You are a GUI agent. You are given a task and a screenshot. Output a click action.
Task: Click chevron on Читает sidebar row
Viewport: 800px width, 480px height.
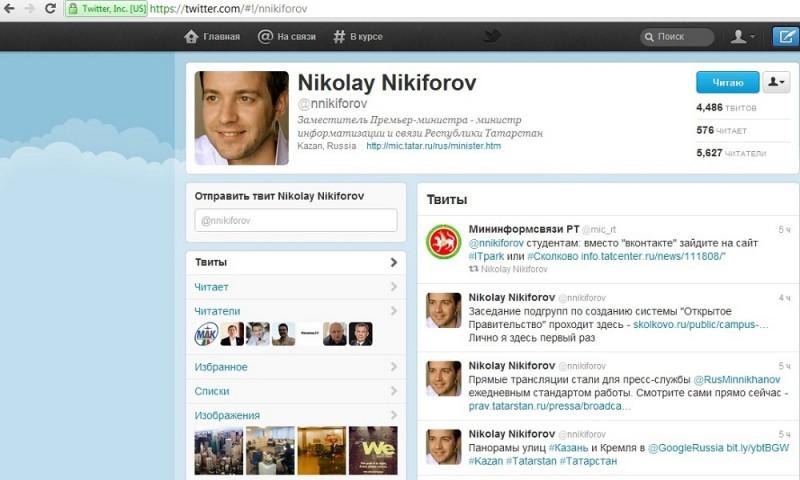click(x=394, y=287)
